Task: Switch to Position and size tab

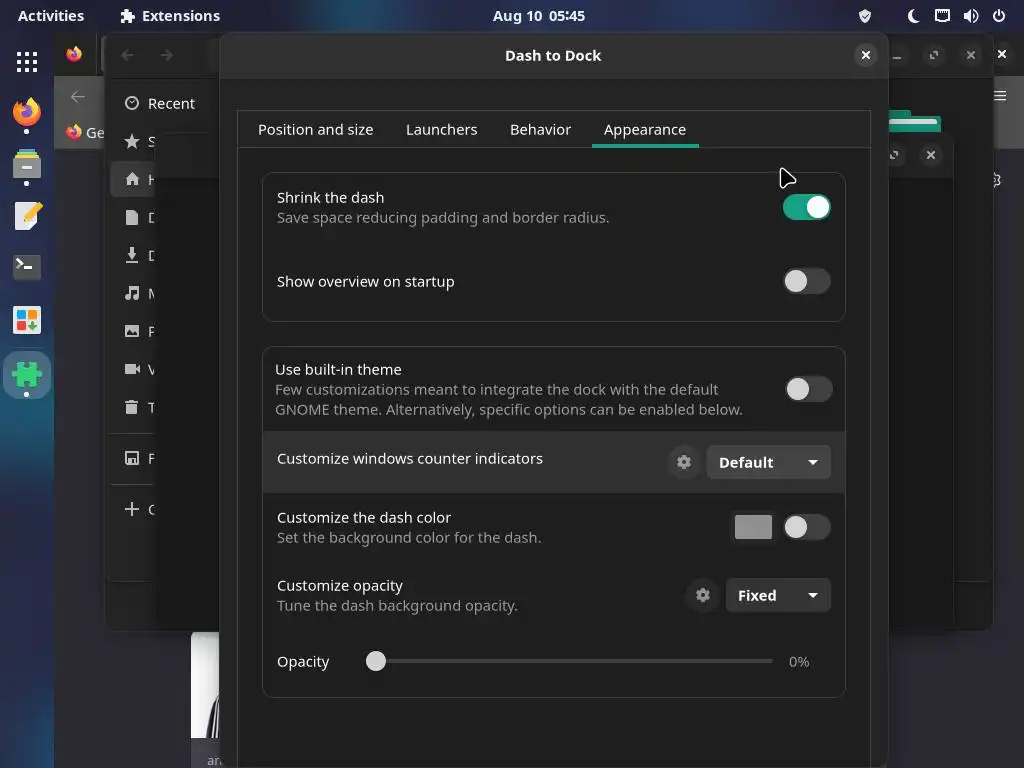Action: (x=315, y=129)
